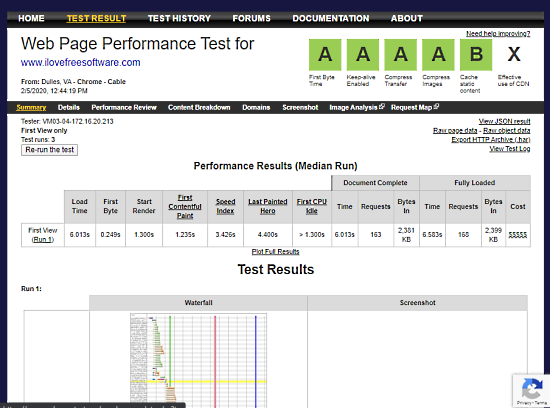The width and height of the screenshot is (550, 408).
Task: Open the ABOUT page
Action: [407, 18]
